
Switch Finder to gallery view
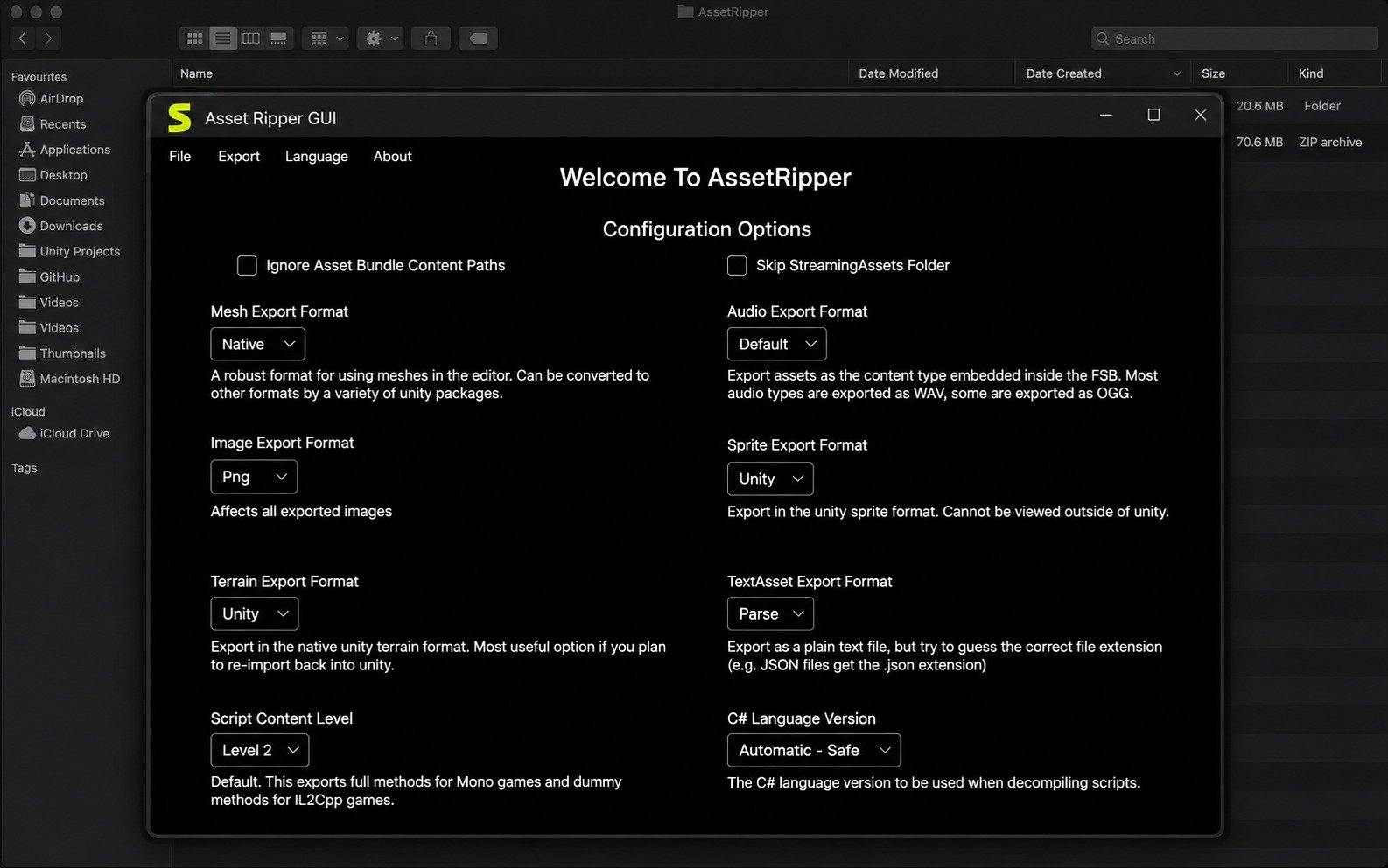point(278,38)
